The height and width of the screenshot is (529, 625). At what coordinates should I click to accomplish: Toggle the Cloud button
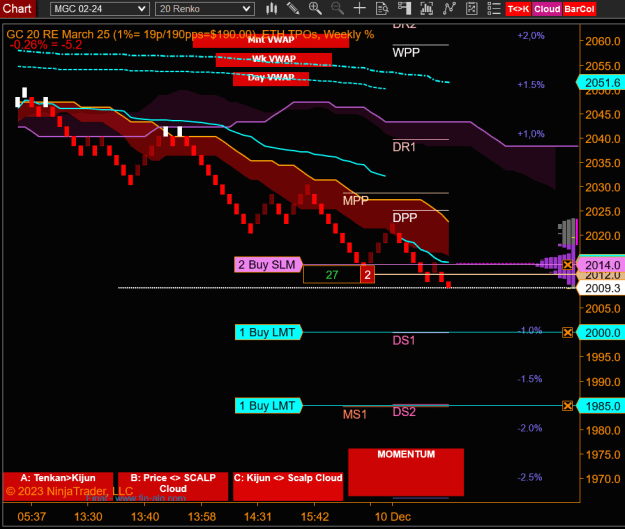point(547,9)
